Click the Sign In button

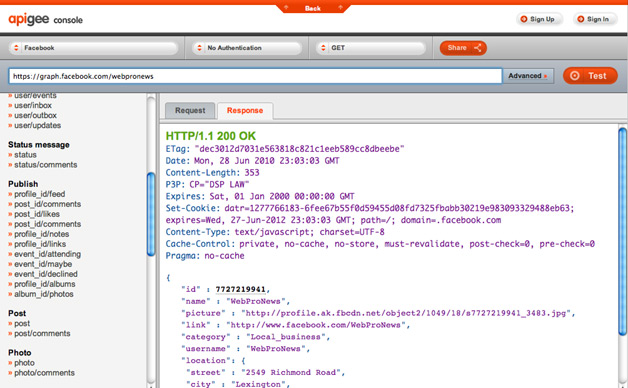point(595,19)
